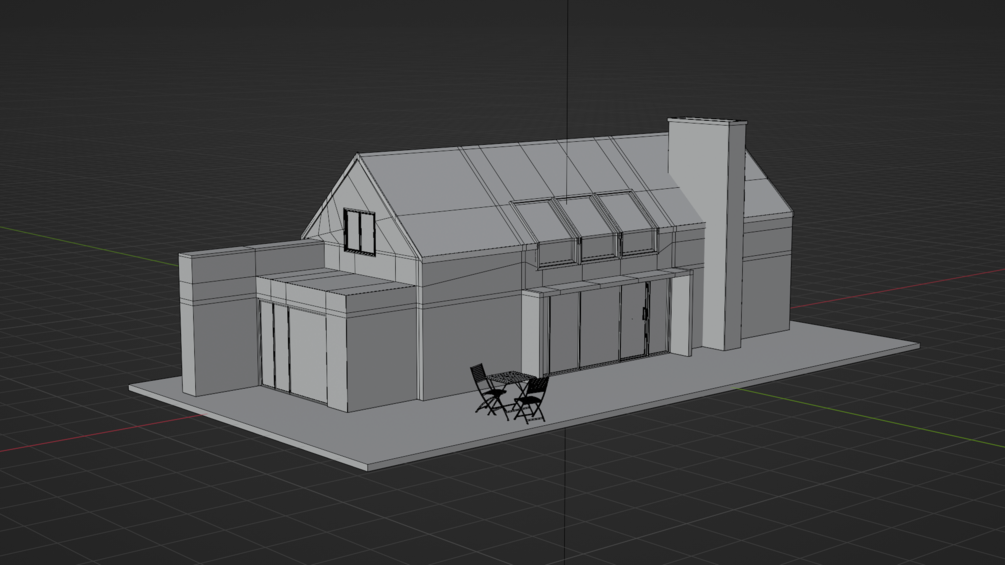
Task: Select the patio sliding doors beside the chimney
Action: [608, 329]
